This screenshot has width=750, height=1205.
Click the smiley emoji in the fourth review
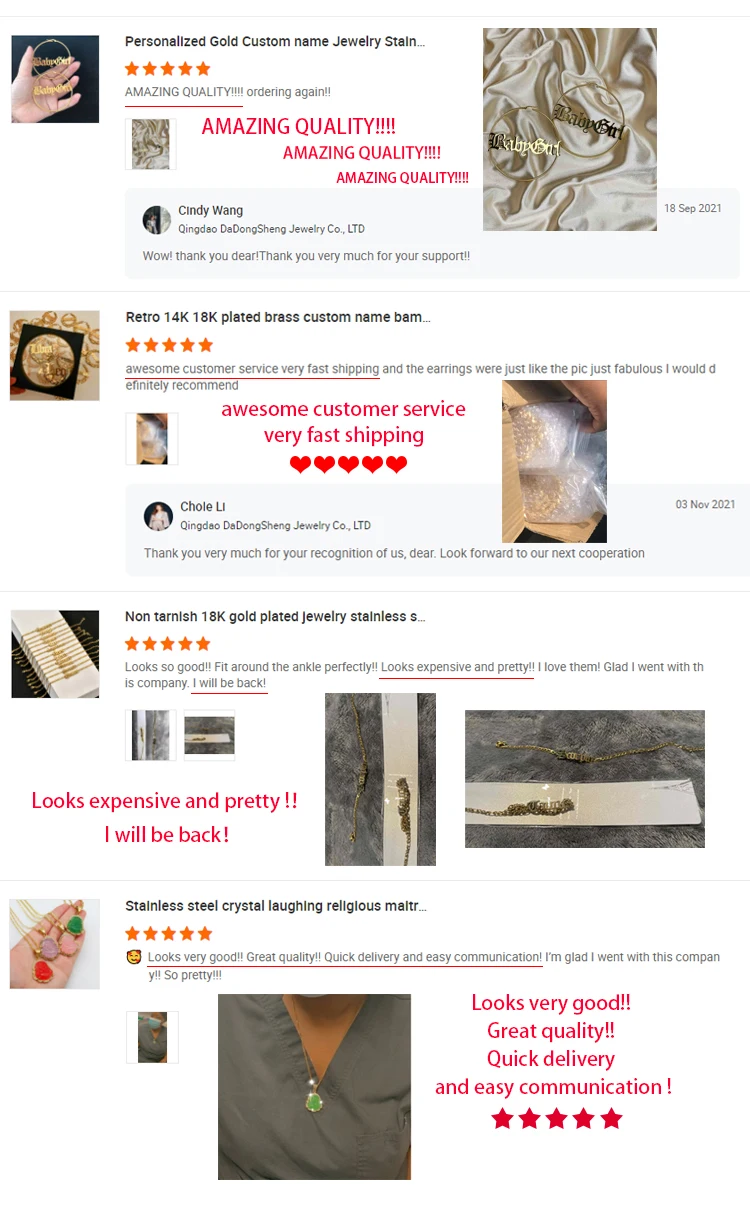point(133,957)
